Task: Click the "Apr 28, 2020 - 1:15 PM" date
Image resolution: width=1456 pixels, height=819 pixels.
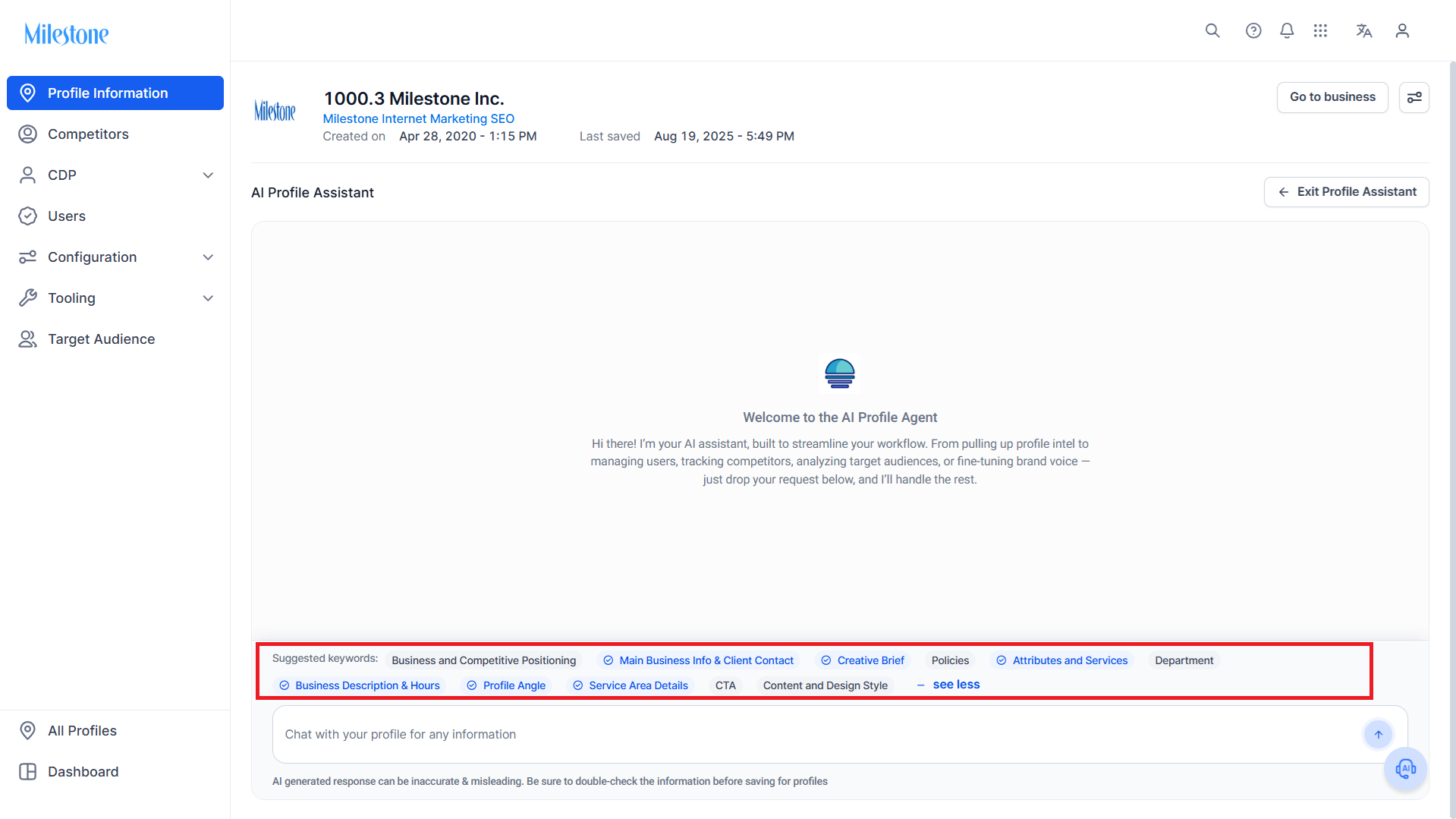Action: 467,136
